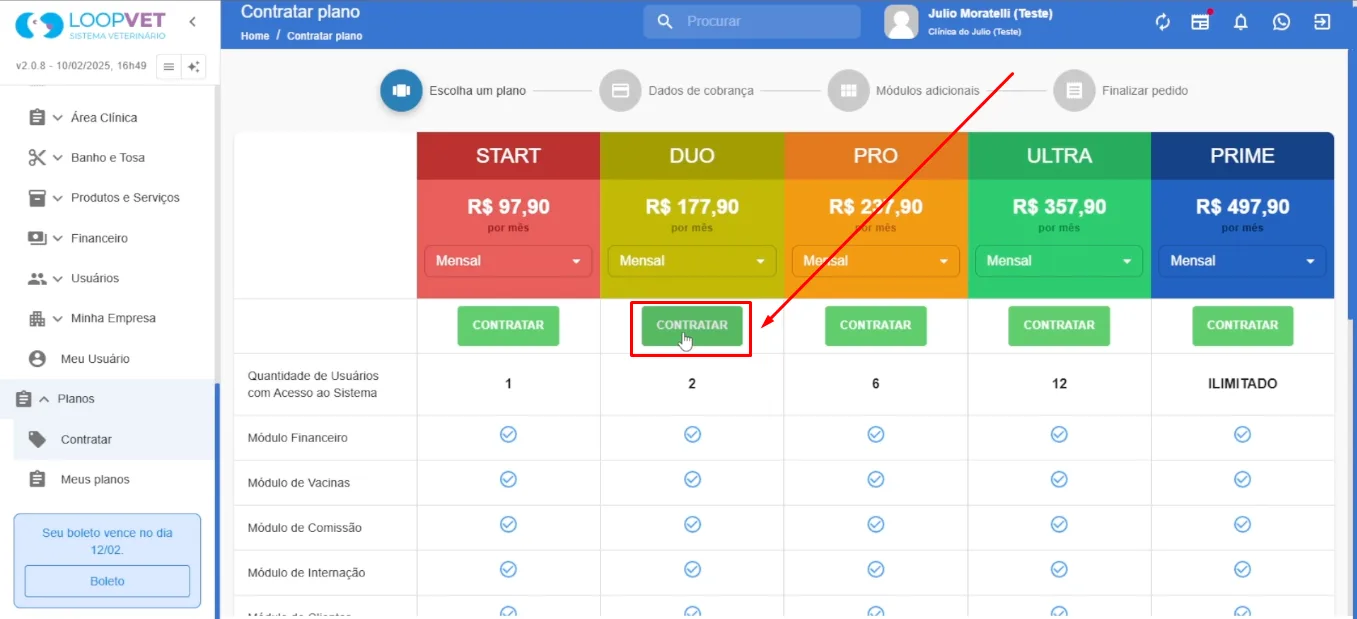
Task: Click the Dados de cobrança step circle
Action: point(620,91)
